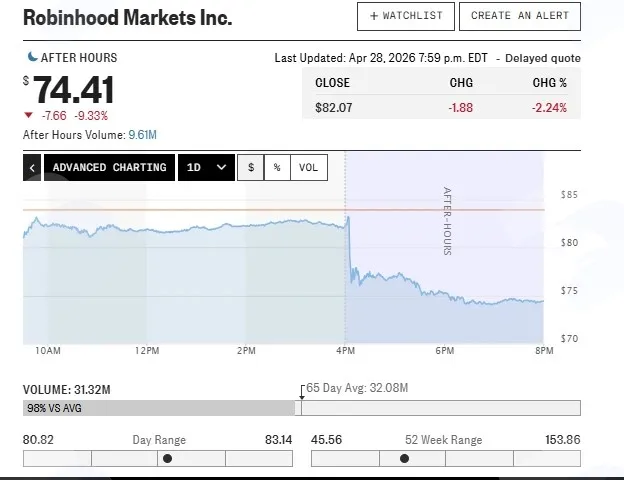Click the Day Range dot marker
Screen dimensions: 624x480
click(x=168, y=459)
